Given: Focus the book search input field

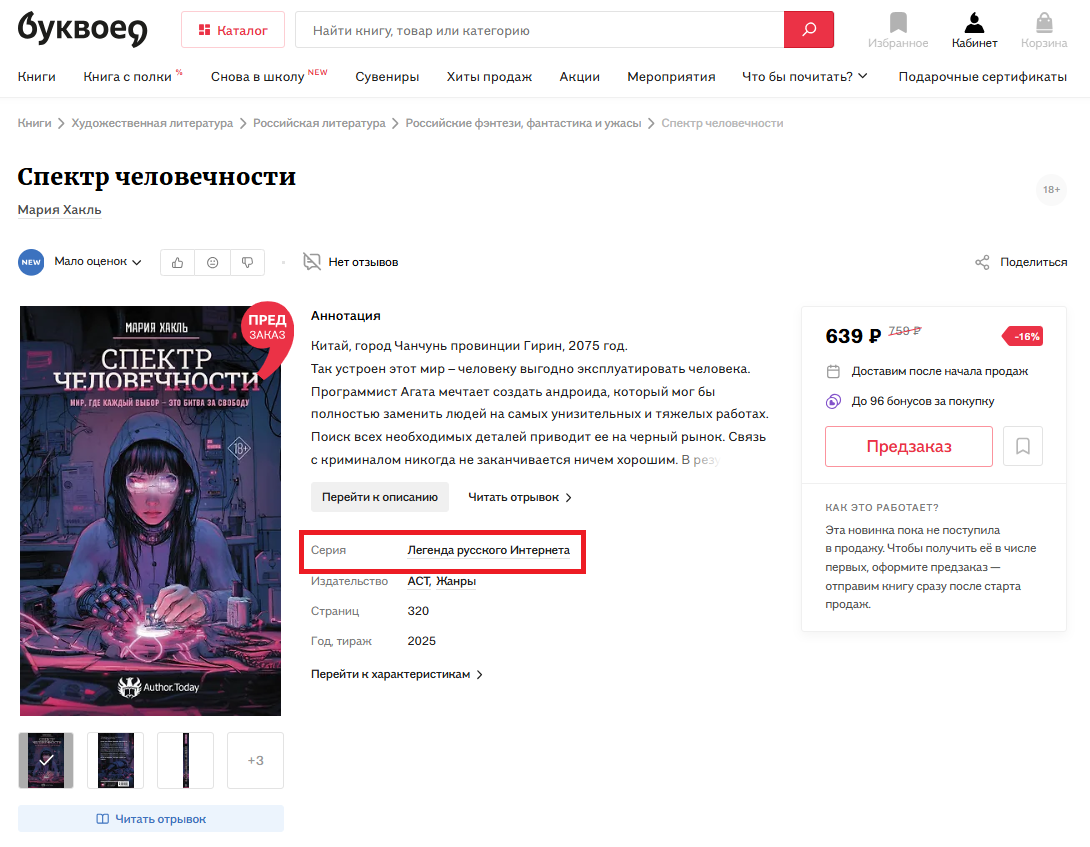Looking at the screenshot, I should (539, 30).
